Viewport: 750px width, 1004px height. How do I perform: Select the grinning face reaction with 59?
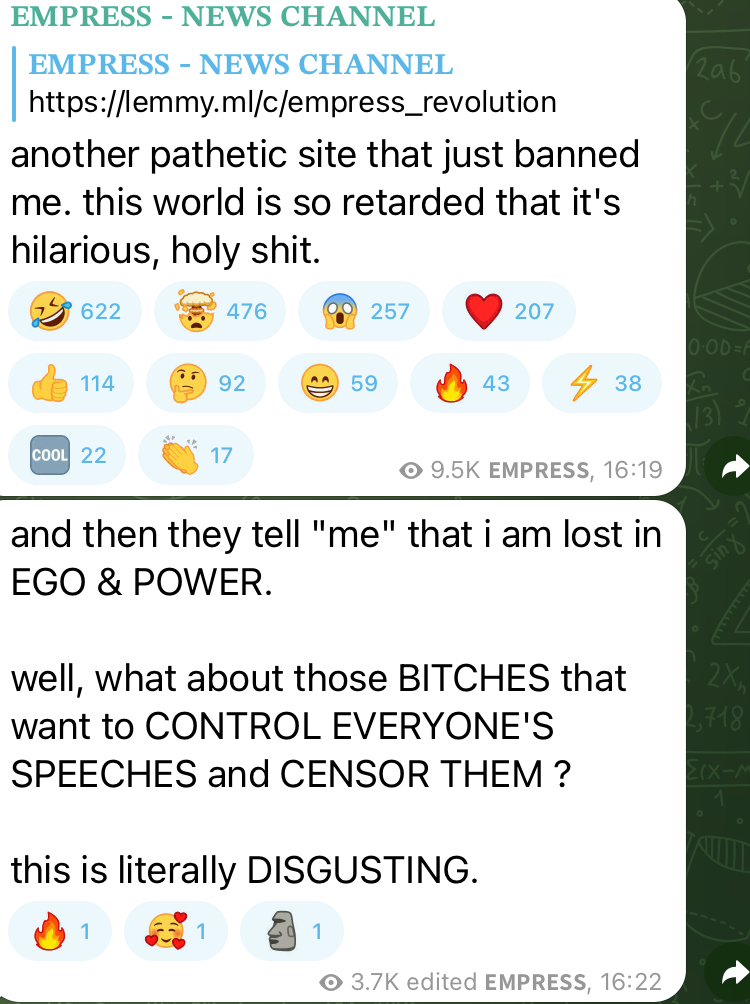click(338, 383)
